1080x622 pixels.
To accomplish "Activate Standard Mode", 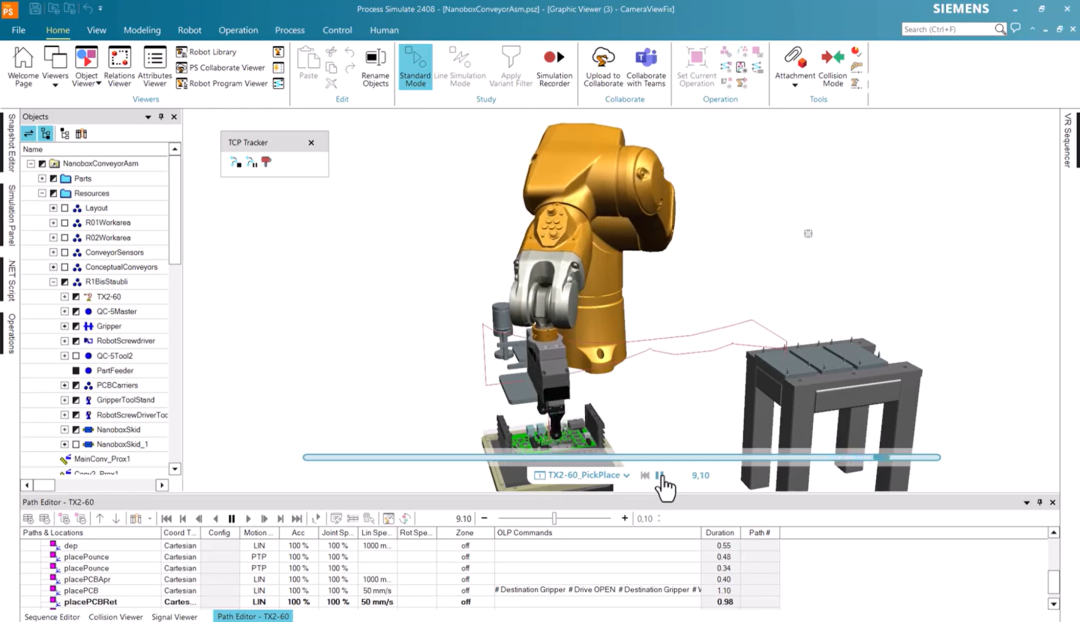I will coord(415,66).
